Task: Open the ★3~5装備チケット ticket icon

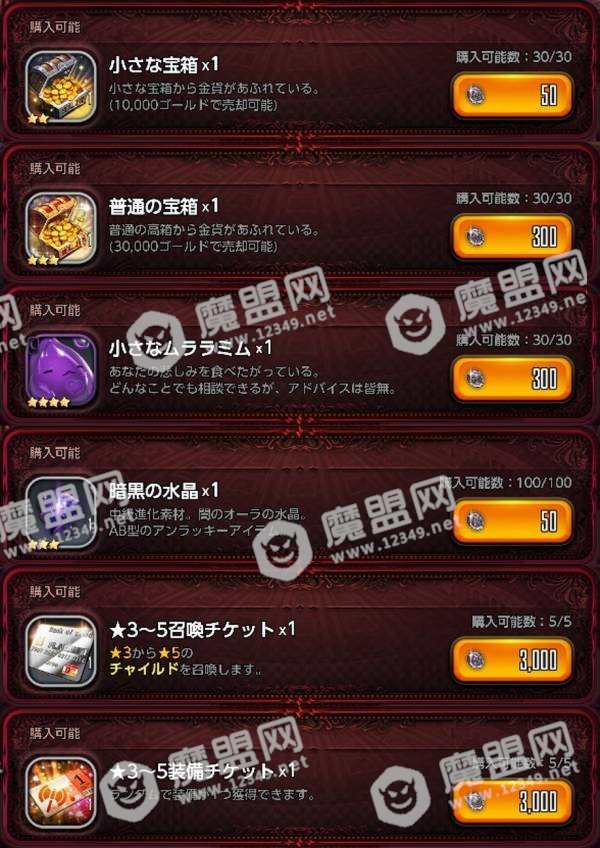Action: pyautogui.click(x=61, y=792)
